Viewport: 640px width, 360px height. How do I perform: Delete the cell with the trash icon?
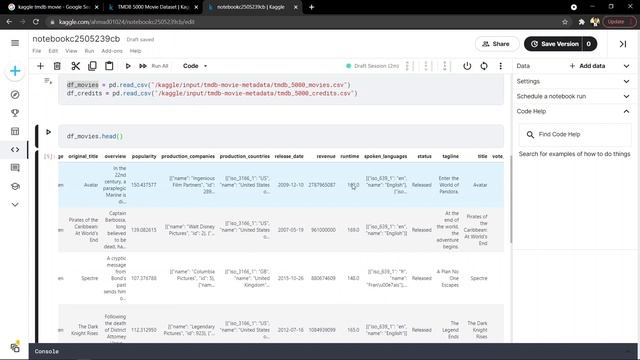coord(57,66)
